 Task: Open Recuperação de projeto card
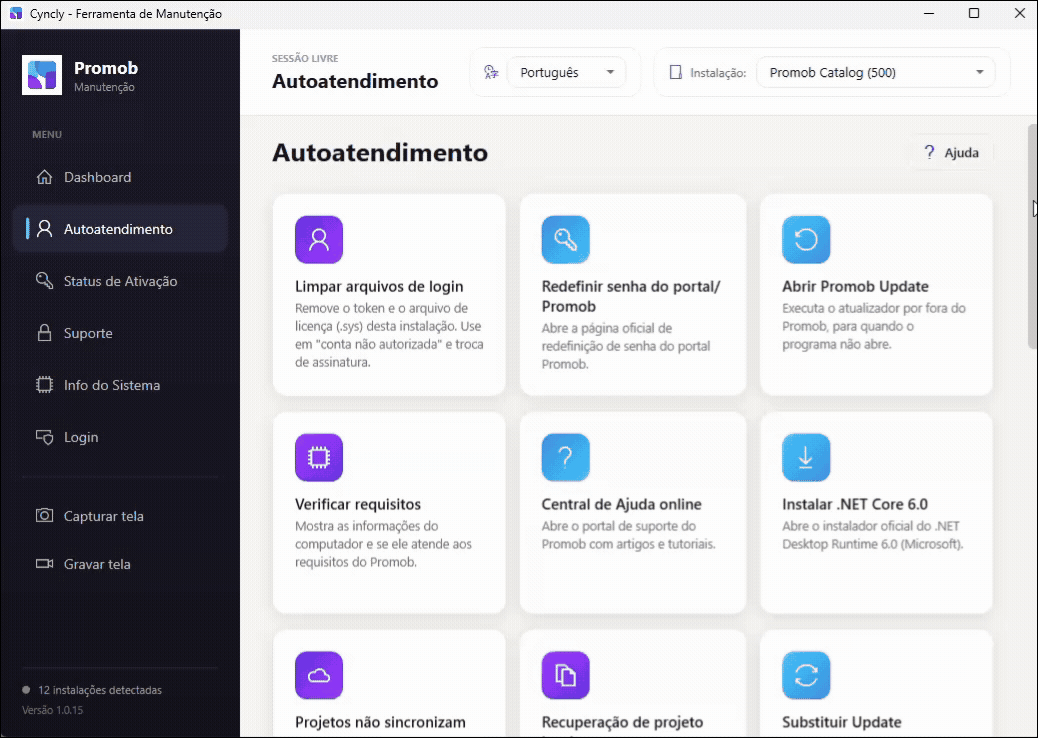pyautogui.click(x=633, y=684)
